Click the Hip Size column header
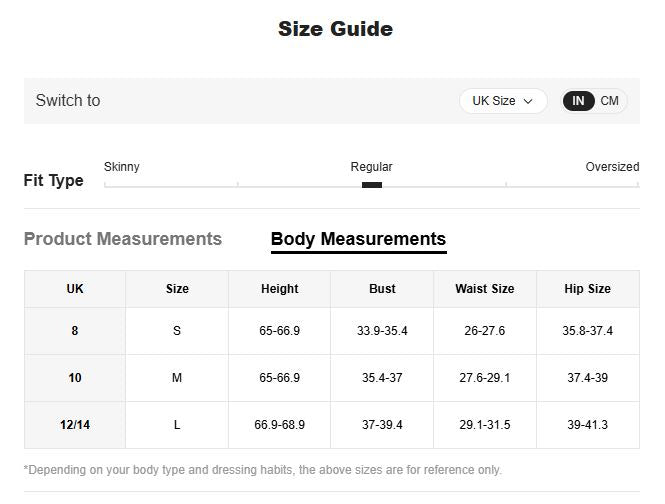Image resolution: width=665 pixels, height=504 pixels. click(x=587, y=289)
